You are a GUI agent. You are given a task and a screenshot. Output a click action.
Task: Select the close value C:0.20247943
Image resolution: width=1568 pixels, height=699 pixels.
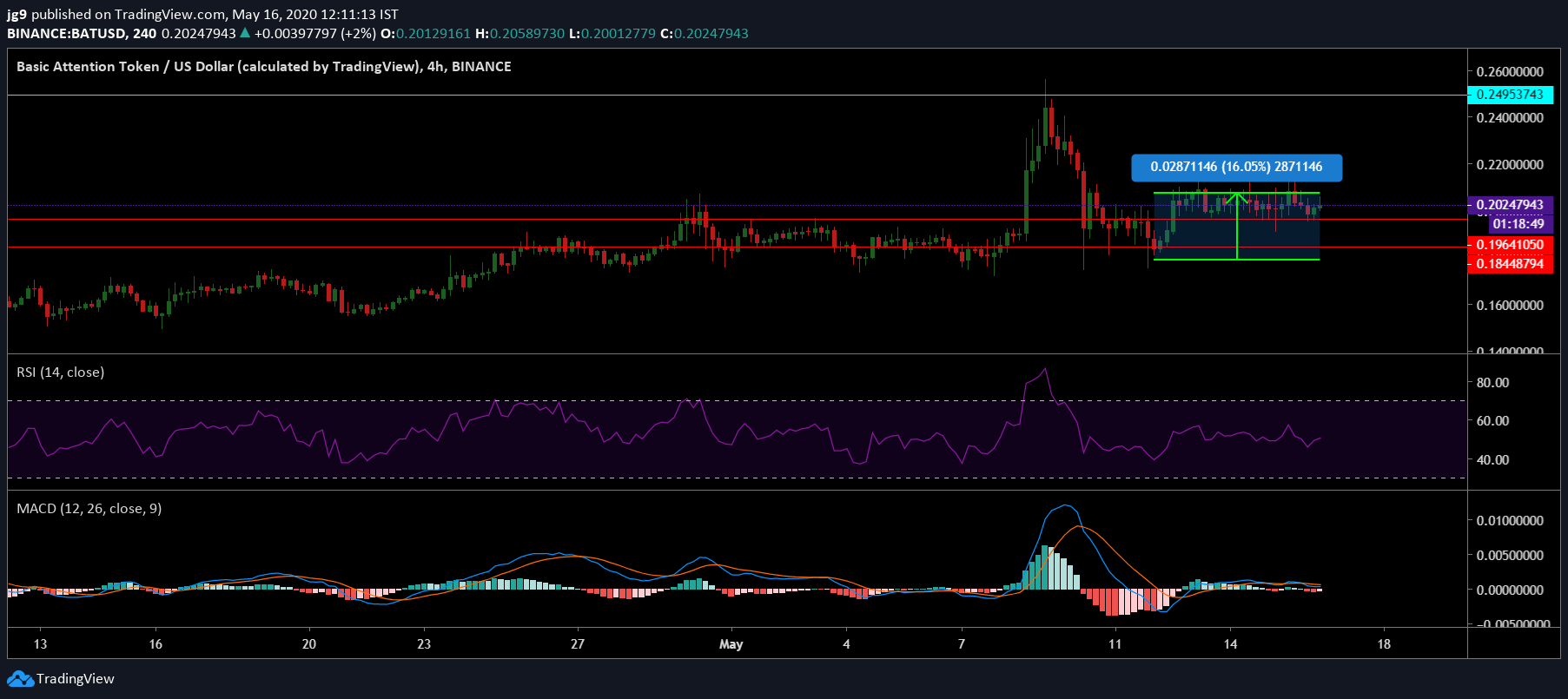tap(704, 33)
